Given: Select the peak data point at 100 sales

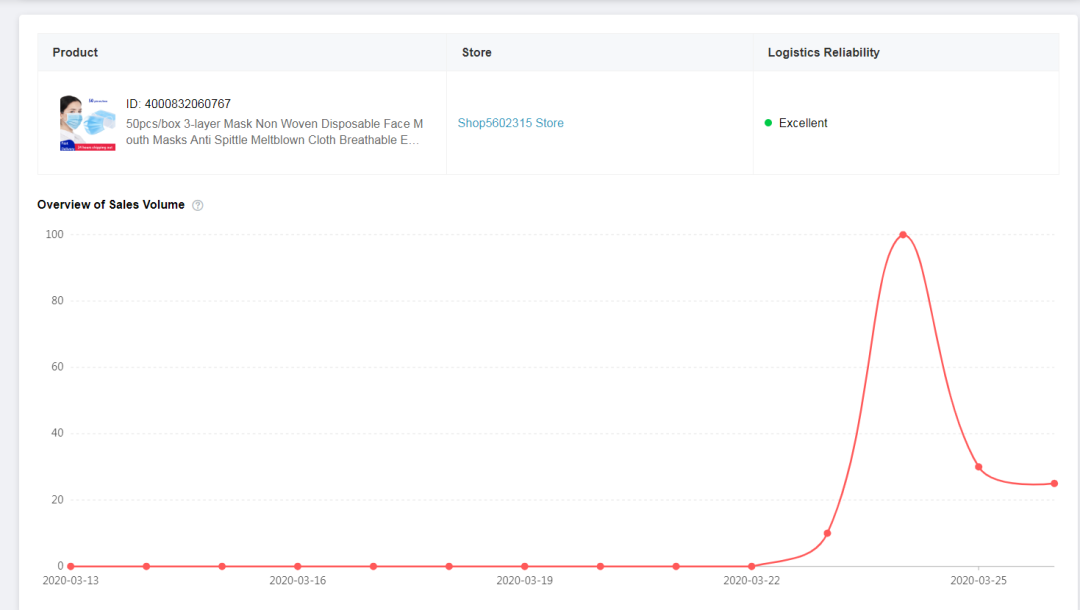Looking at the screenshot, I should pyautogui.click(x=903, y=235).
